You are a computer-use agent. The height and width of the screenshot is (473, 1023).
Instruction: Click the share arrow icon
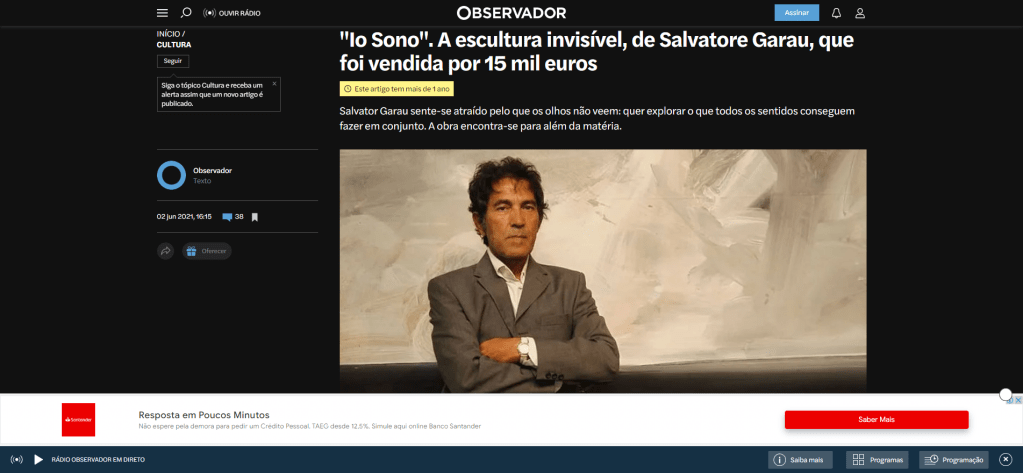[166, 251]
